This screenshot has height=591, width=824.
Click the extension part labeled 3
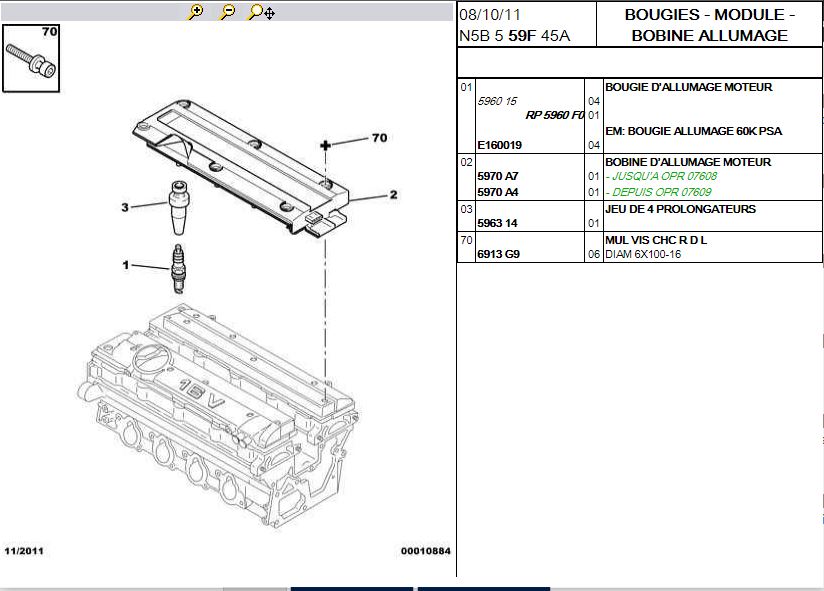point(180,204)
